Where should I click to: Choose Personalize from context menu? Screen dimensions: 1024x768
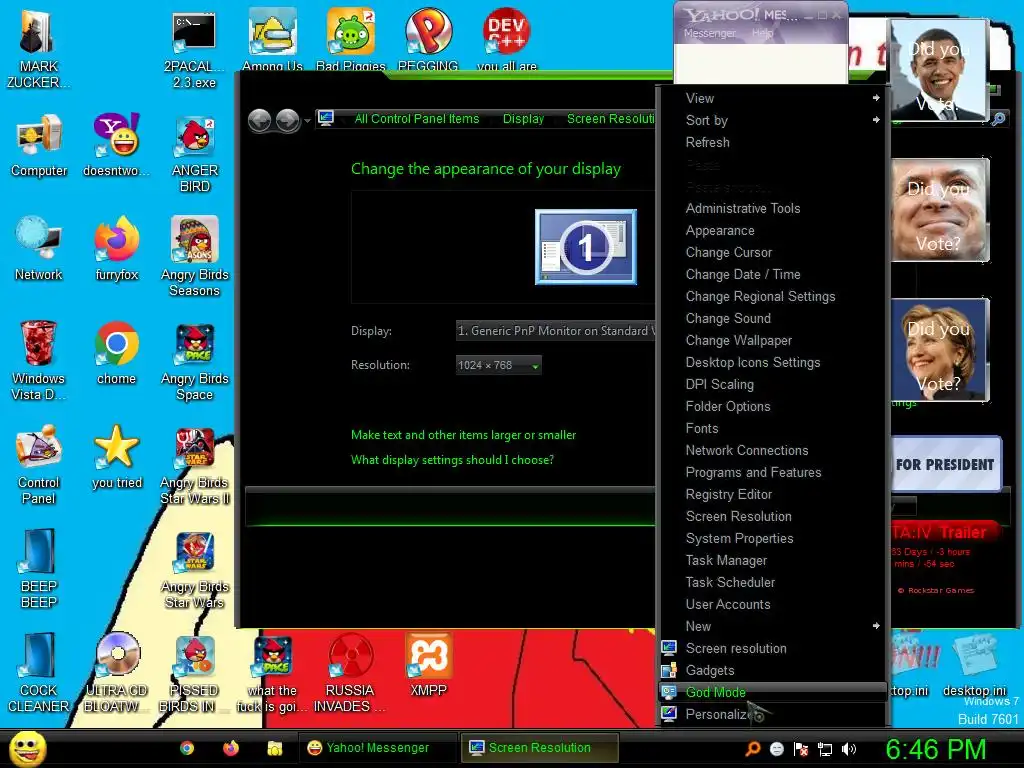[773, 714]
